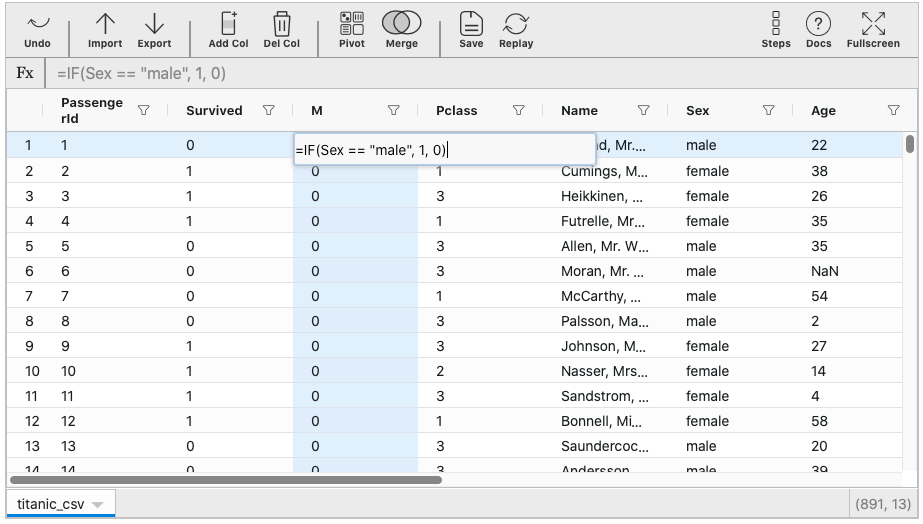Click the Export icon

click(x=154, y=29)
